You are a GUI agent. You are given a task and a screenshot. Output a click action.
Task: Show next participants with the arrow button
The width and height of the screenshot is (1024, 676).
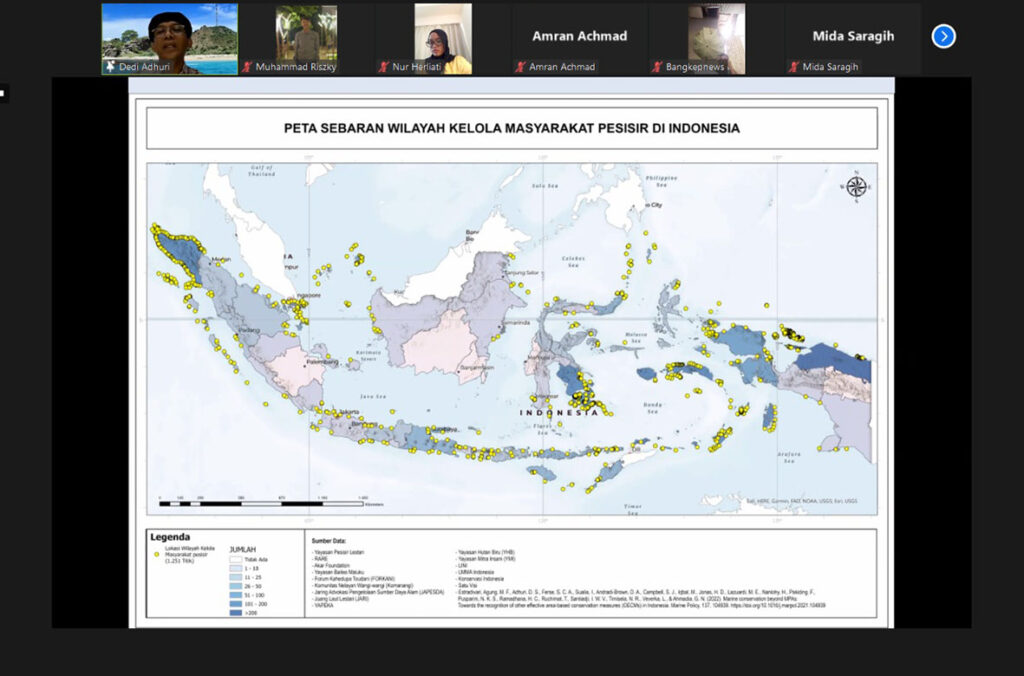click(x=943, y=37)
